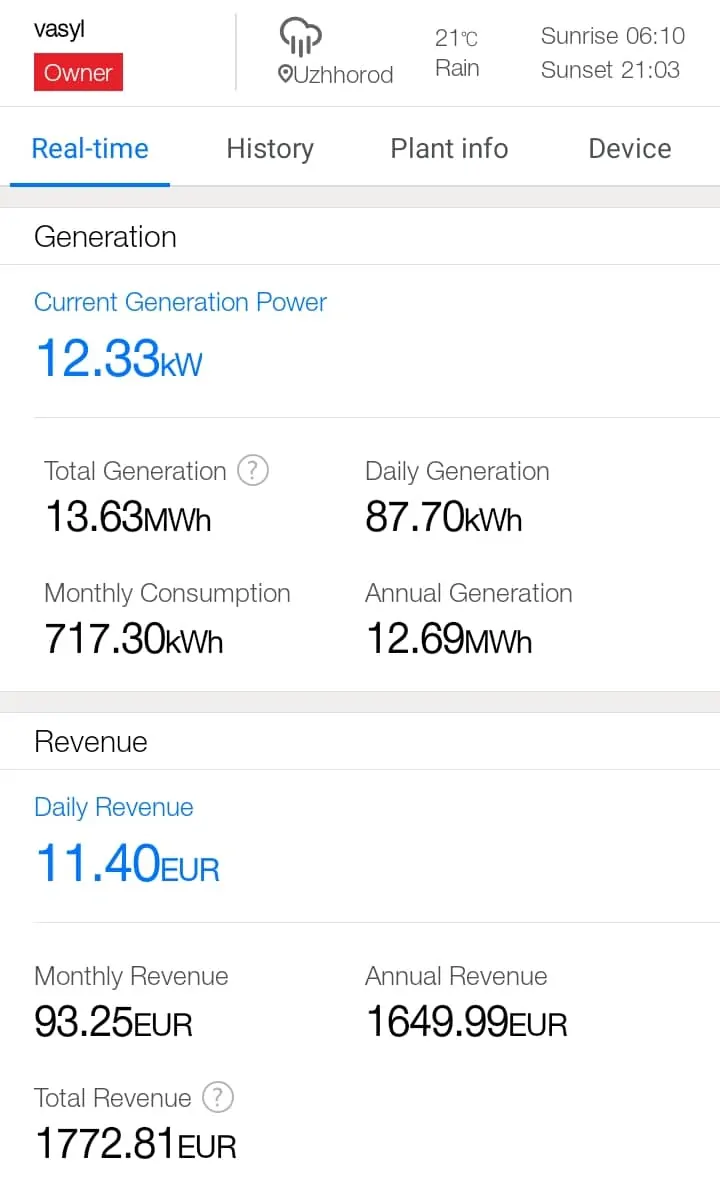Screen dimensions: 720x1188
Task: Open the Total Revenue help question mark
Action: point(217,1097)
